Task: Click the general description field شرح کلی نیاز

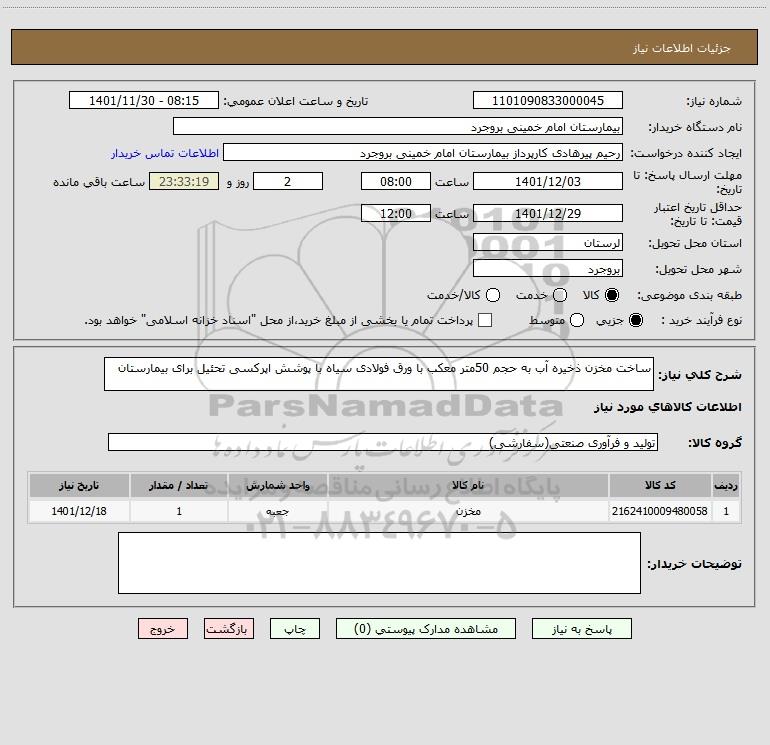Action: click(x=379, y=374)
